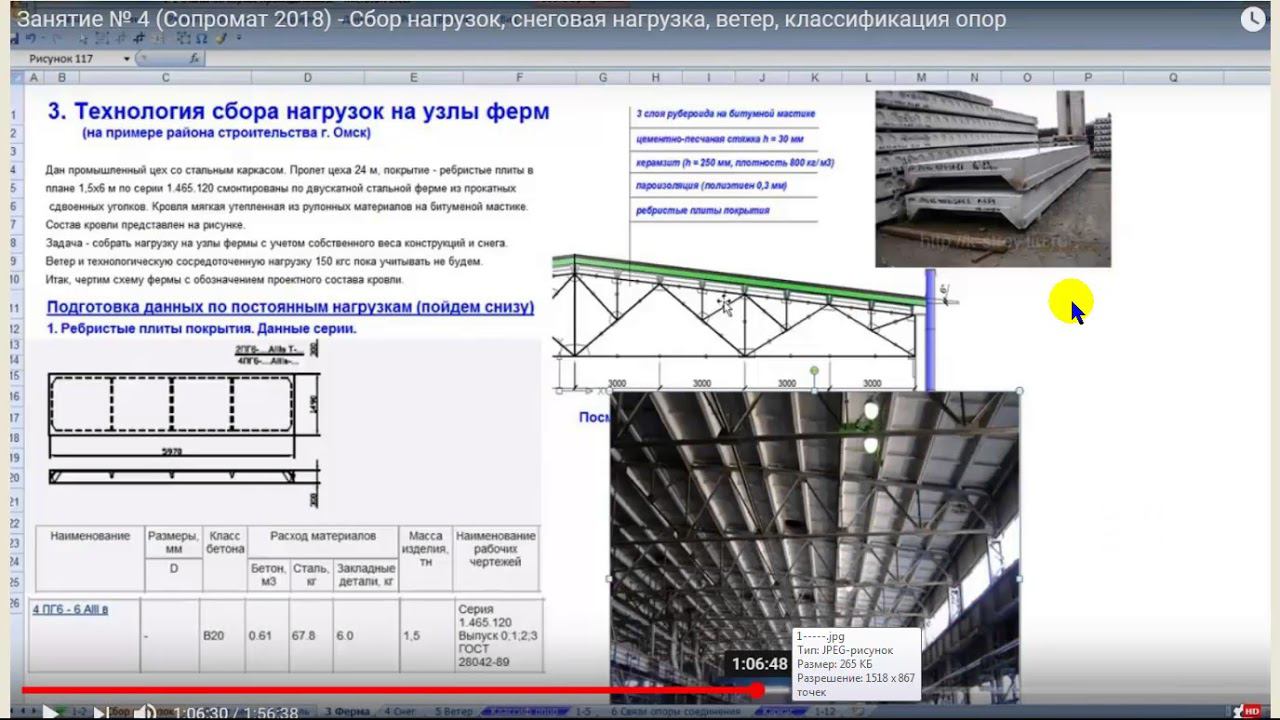The height and width of the screenshot is (720, 1280).
Task: Click the select-all corner of the sheet
Action: click(x=17, y=77)
